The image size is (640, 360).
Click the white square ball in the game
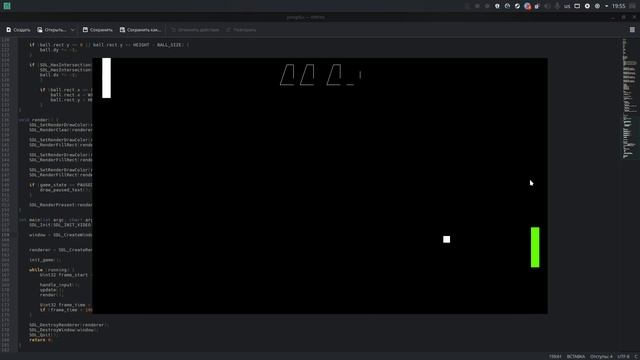tap(447, 239)
